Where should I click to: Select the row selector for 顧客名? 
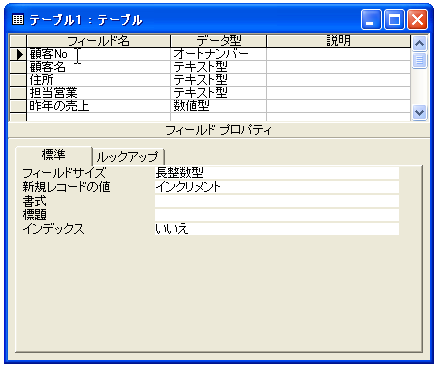tap(18, 67)
